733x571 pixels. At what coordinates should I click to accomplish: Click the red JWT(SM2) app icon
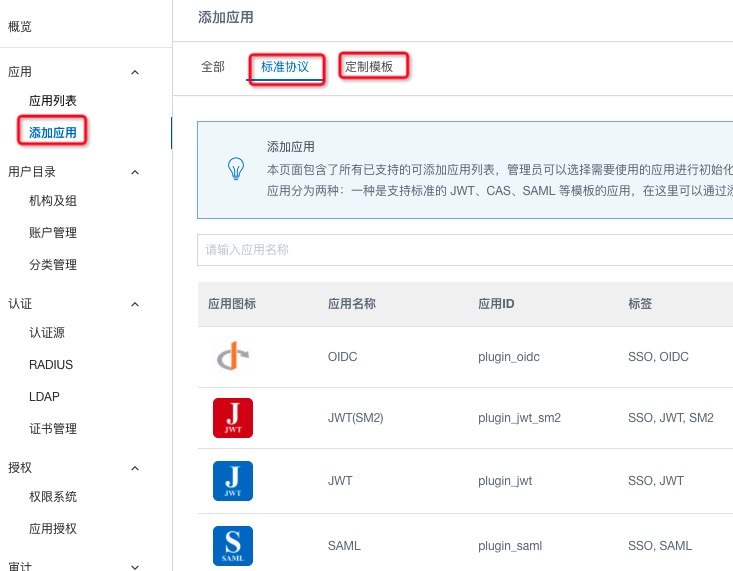coord(233,418)
